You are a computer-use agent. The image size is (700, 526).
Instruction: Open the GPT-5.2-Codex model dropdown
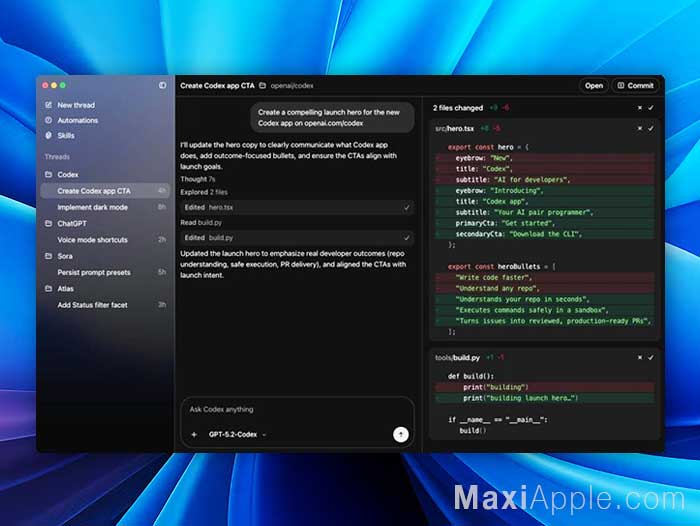point(237,434)
